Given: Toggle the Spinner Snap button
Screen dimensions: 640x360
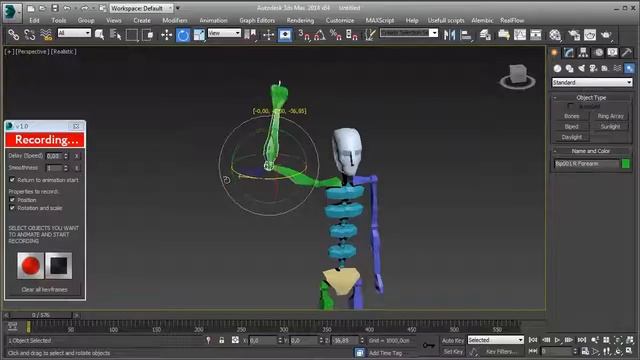Looking at the screenshot, I should click(351, 35).
